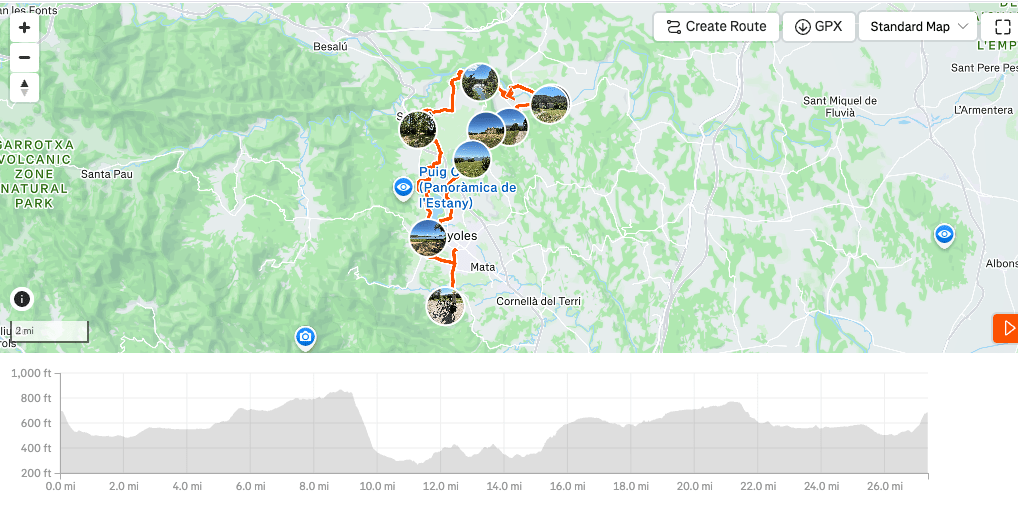View the lake photo thumbnail beside Banyoles

tap(428, 238)
